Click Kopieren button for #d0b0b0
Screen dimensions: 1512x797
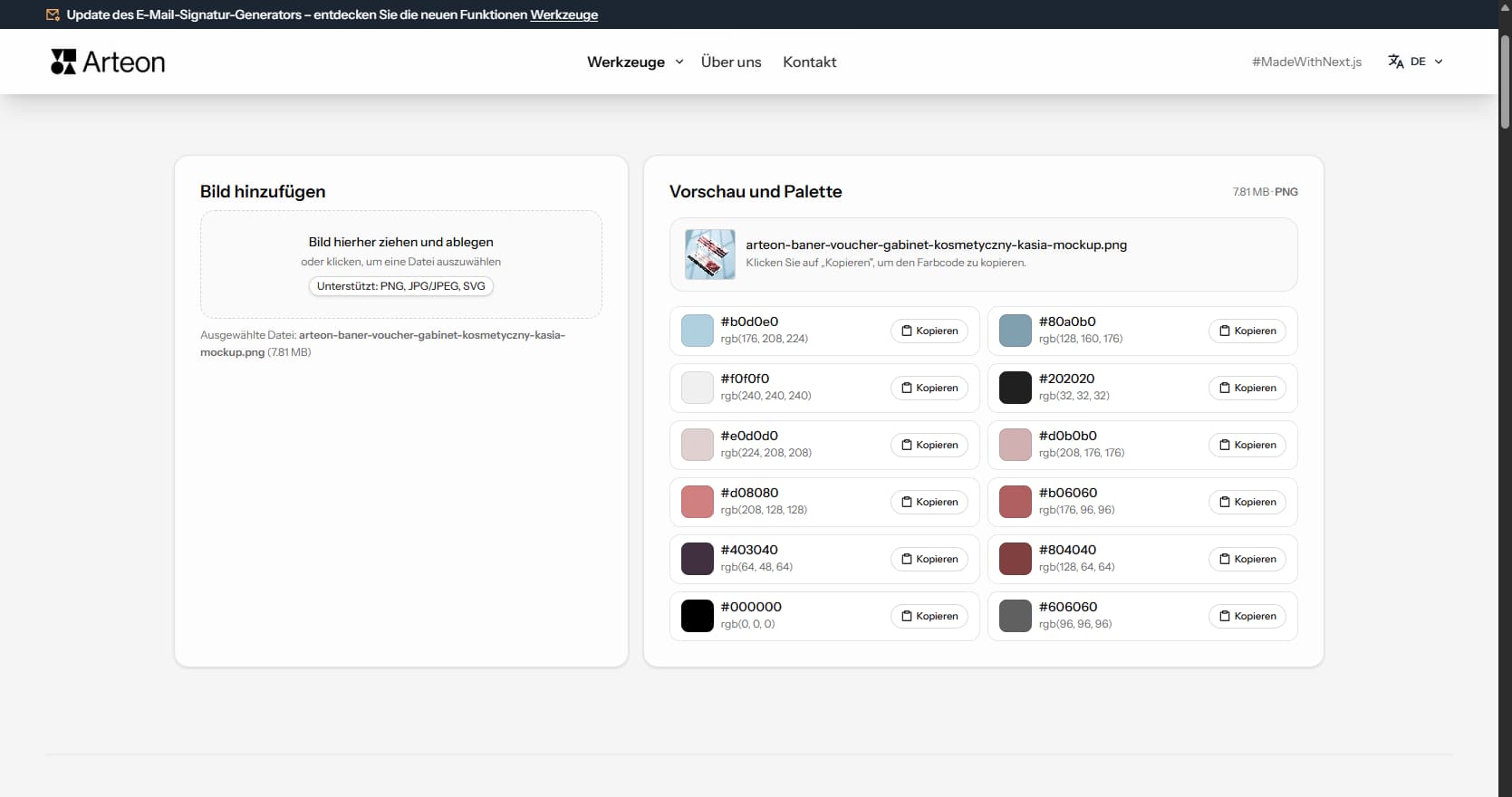tap(1247, 445)
